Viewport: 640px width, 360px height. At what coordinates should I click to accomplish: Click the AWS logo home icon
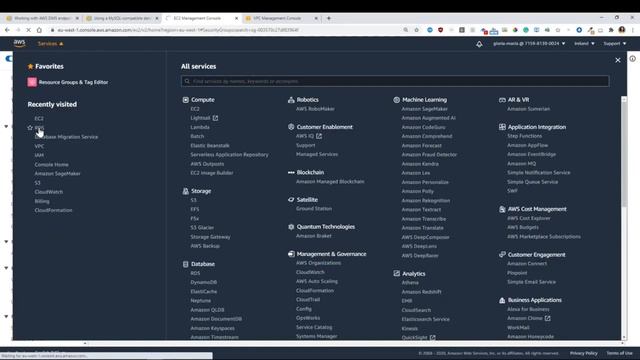[x=19, y=43]
